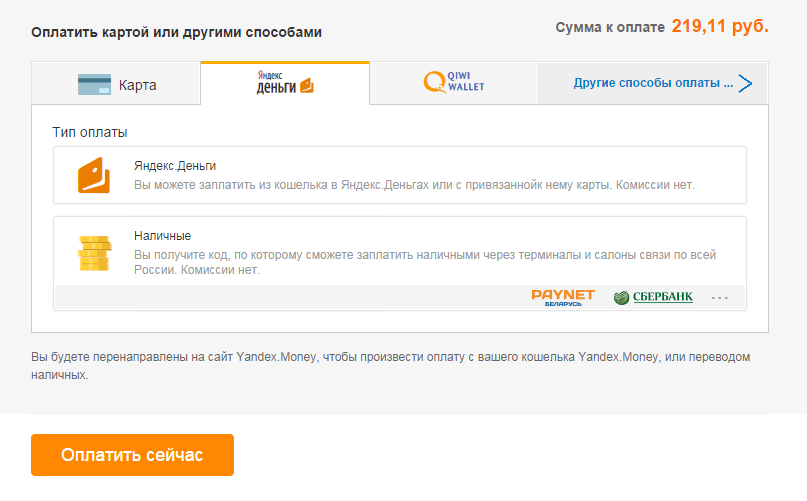The width and height of the screenshot is (807, 501).
Task: Click the PAYNET Беларусь logo
Action: click(563, 298)
